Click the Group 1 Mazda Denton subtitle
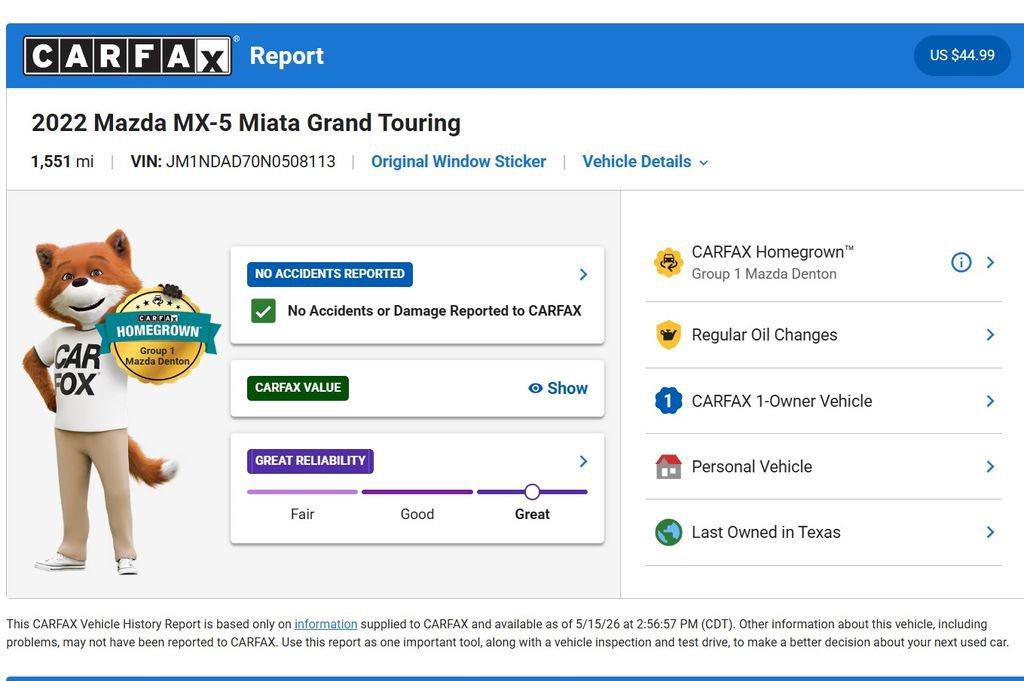1024x681 pixels. pos(764,274)
